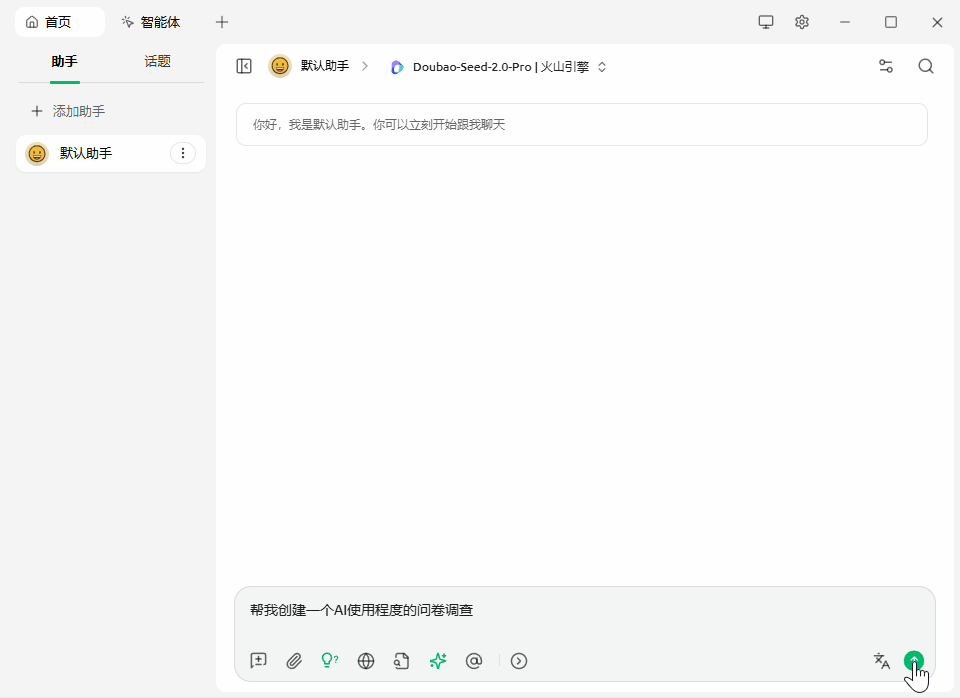Screen dimensions: 960x698
Task: Open the 默认助手 three-dot options menu
Action: pyautogui.click(x=182, y=153)
